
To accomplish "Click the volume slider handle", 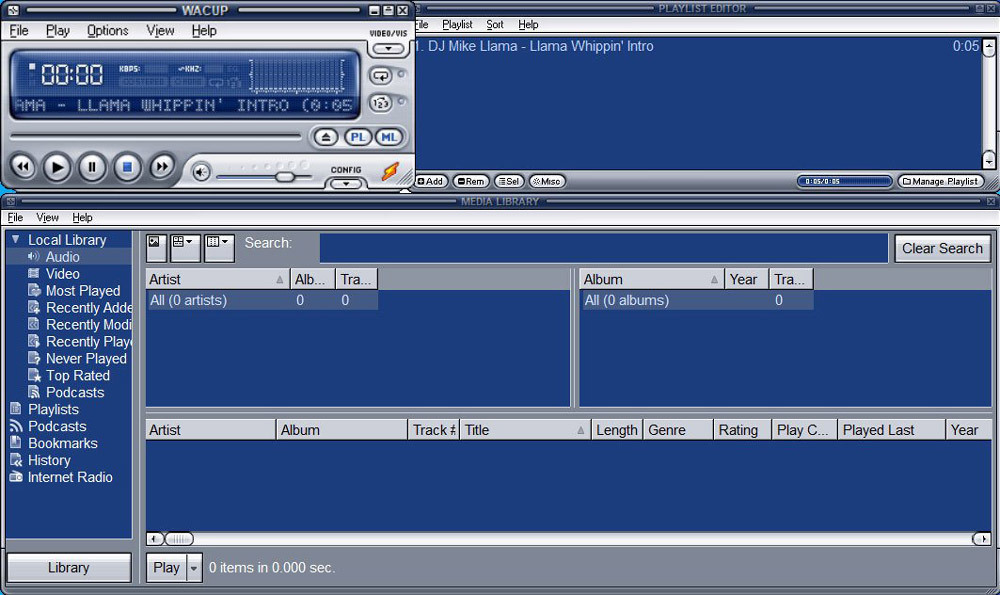I will coord(285,176).
